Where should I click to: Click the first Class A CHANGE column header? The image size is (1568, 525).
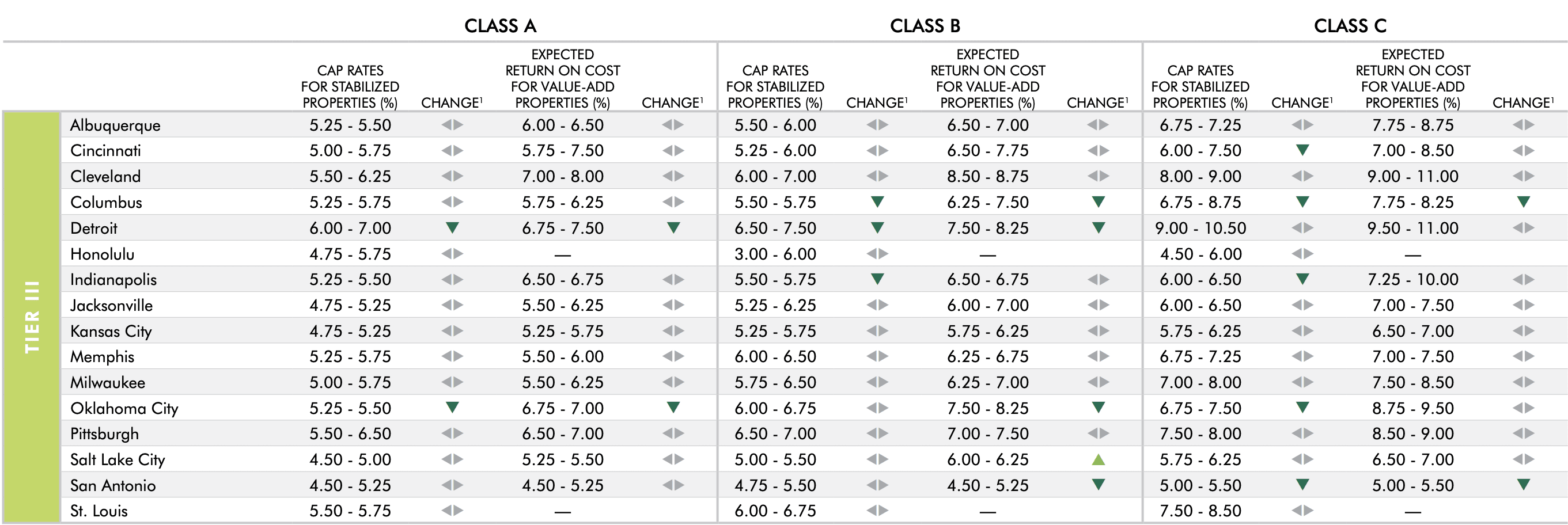click(451, 102)
